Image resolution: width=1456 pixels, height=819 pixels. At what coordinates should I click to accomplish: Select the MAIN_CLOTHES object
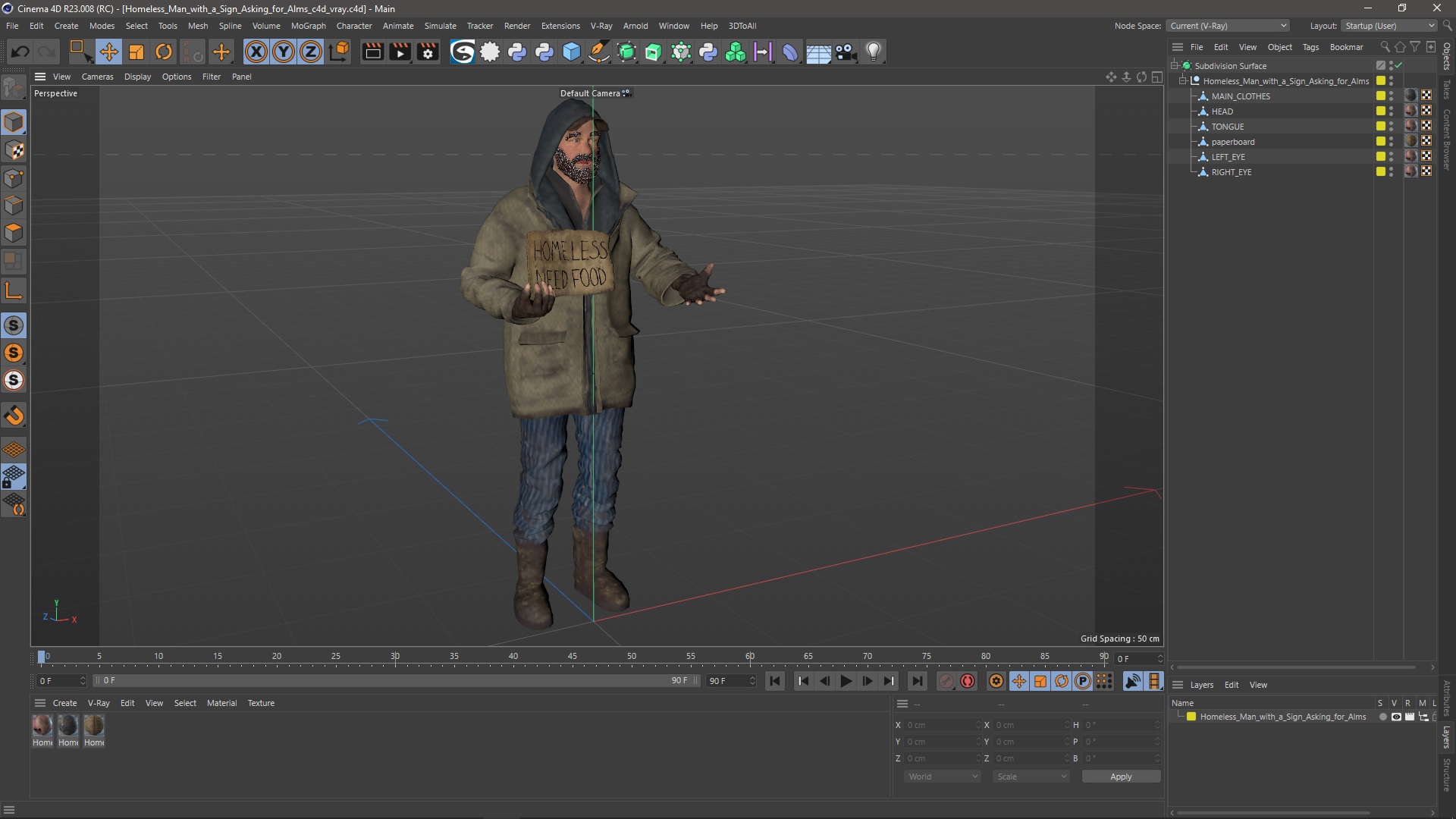click(1240, 96)
